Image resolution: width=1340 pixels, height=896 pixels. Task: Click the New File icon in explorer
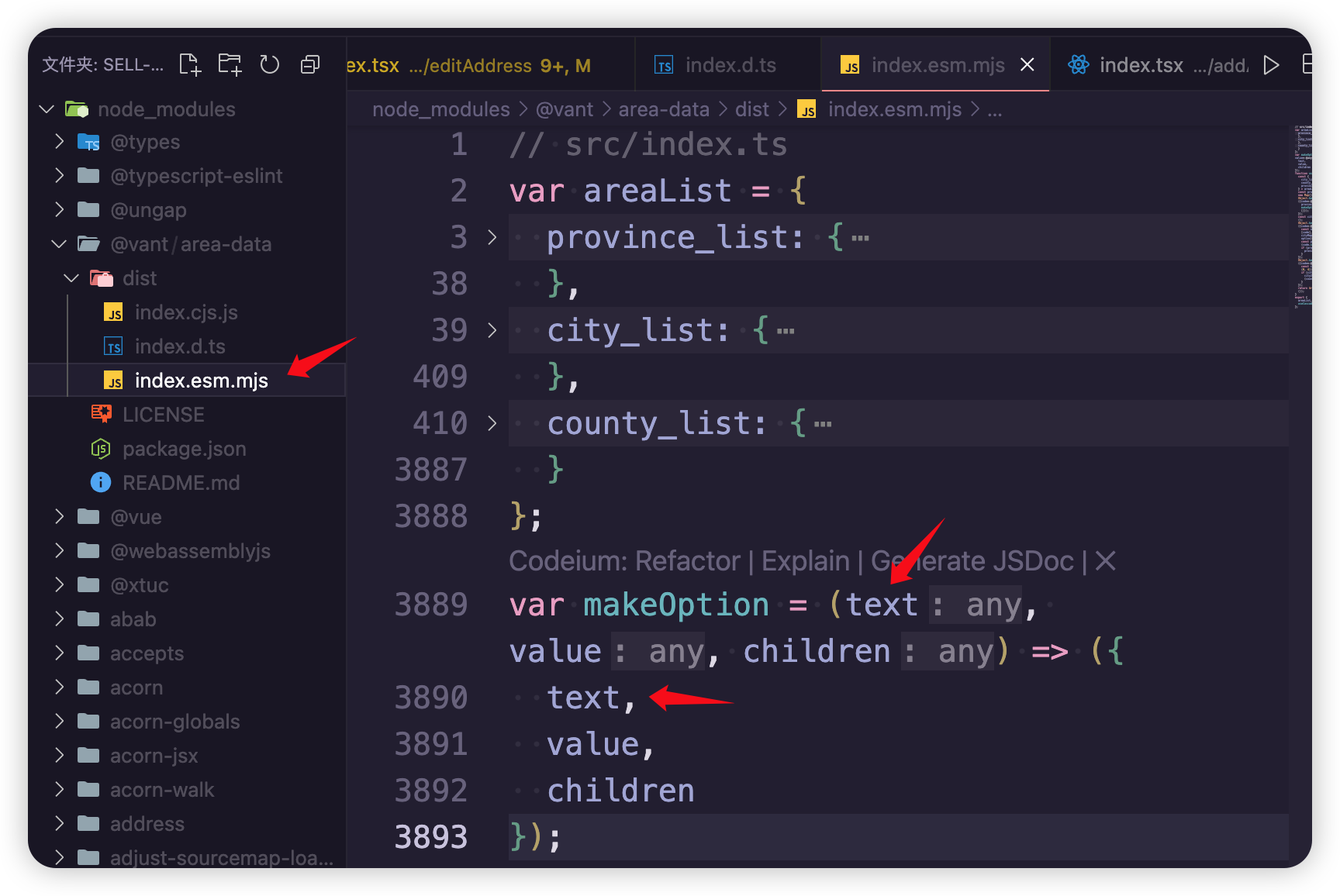[x=190, y=64]
